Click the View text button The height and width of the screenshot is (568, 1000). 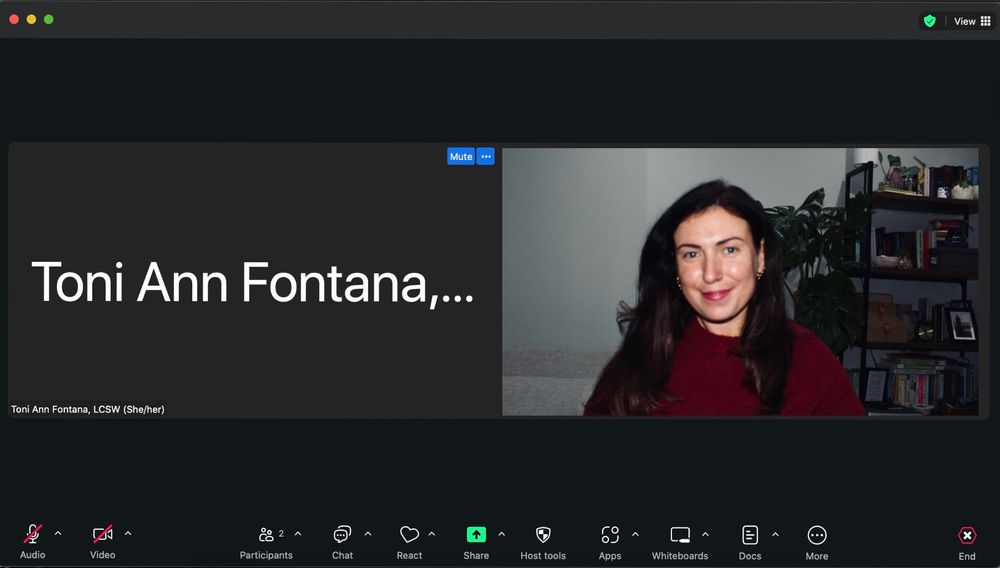click(964, 21)
